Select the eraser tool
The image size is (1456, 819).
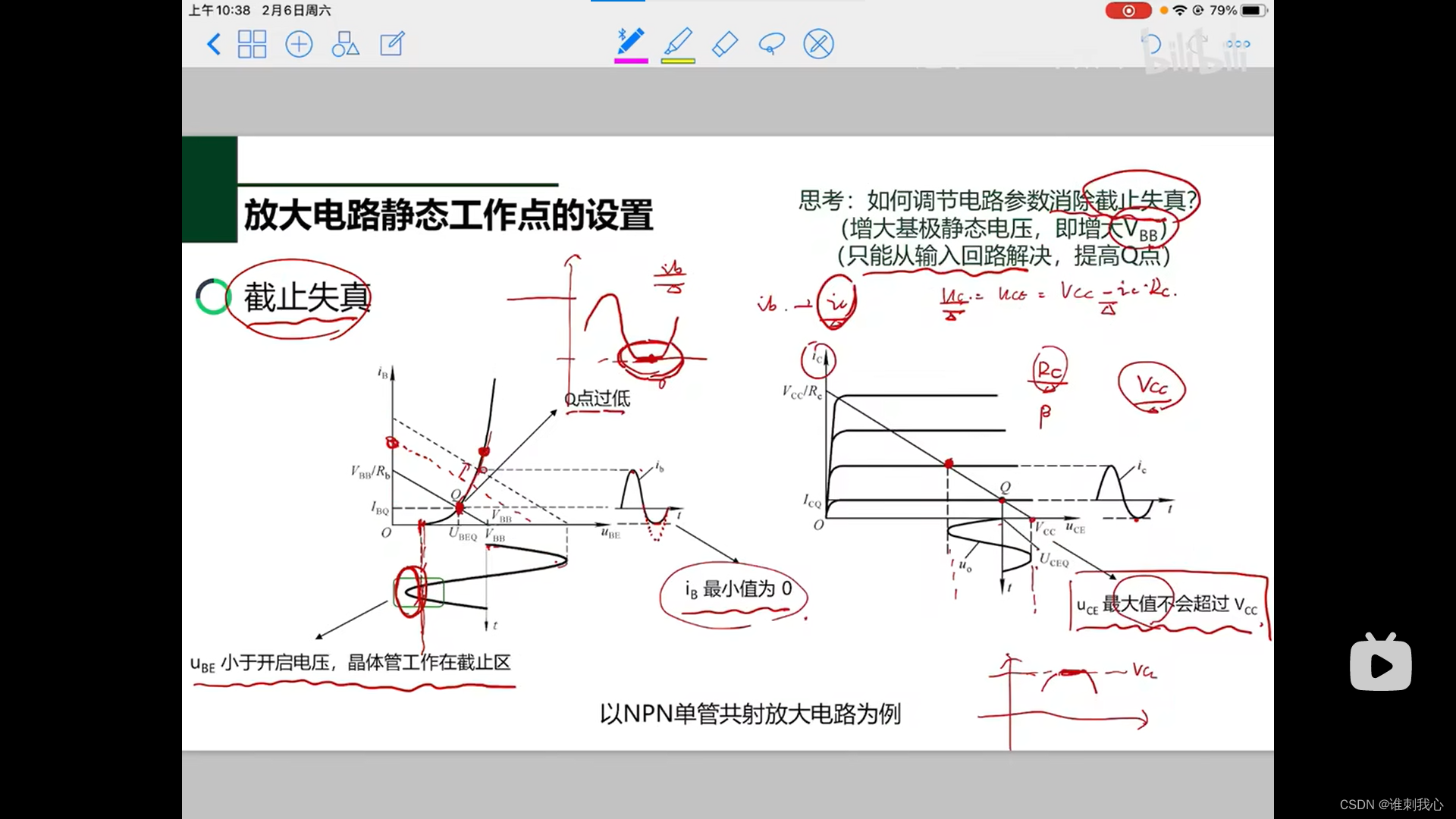[725, 44]
